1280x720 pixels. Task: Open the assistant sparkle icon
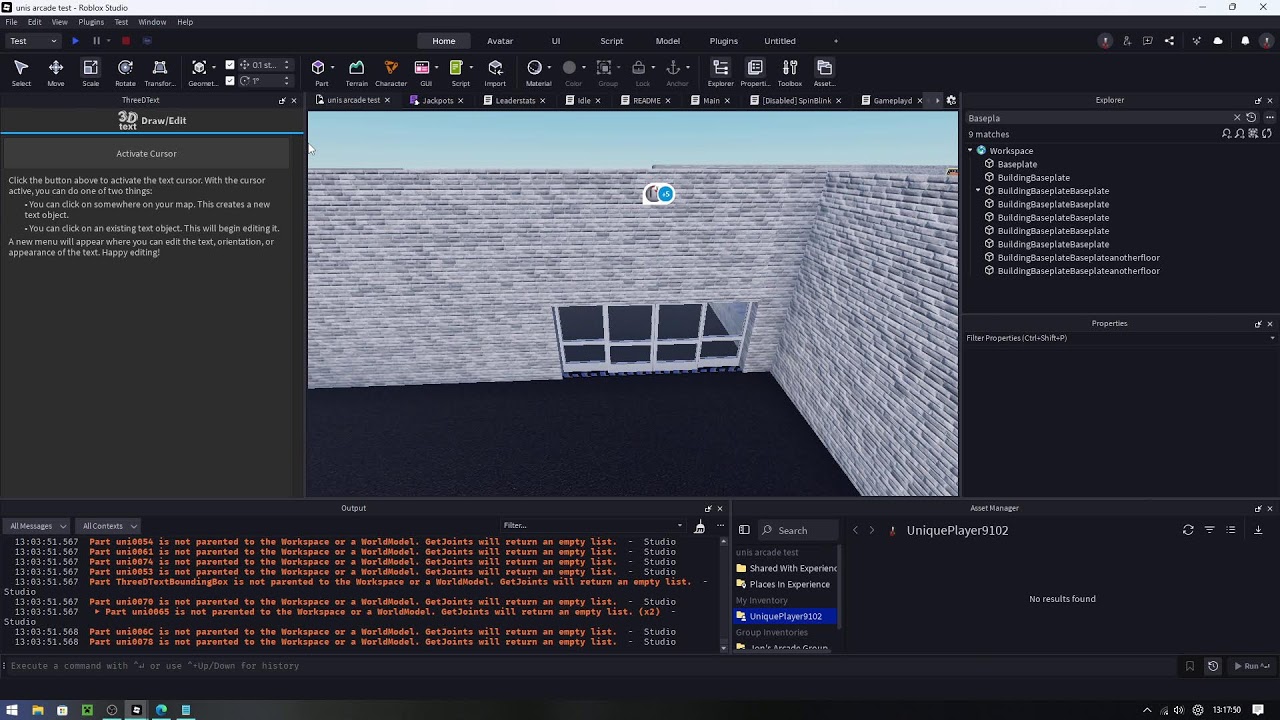tap(1196, 41)
